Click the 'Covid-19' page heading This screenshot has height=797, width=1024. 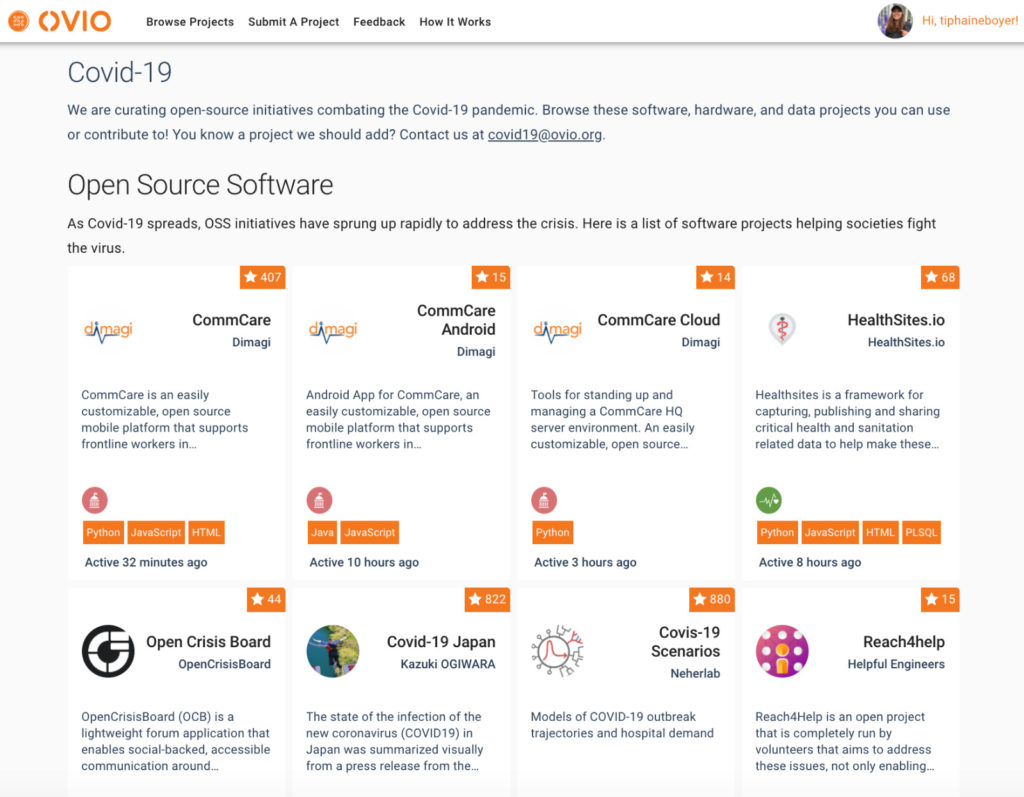pos(120,72)
